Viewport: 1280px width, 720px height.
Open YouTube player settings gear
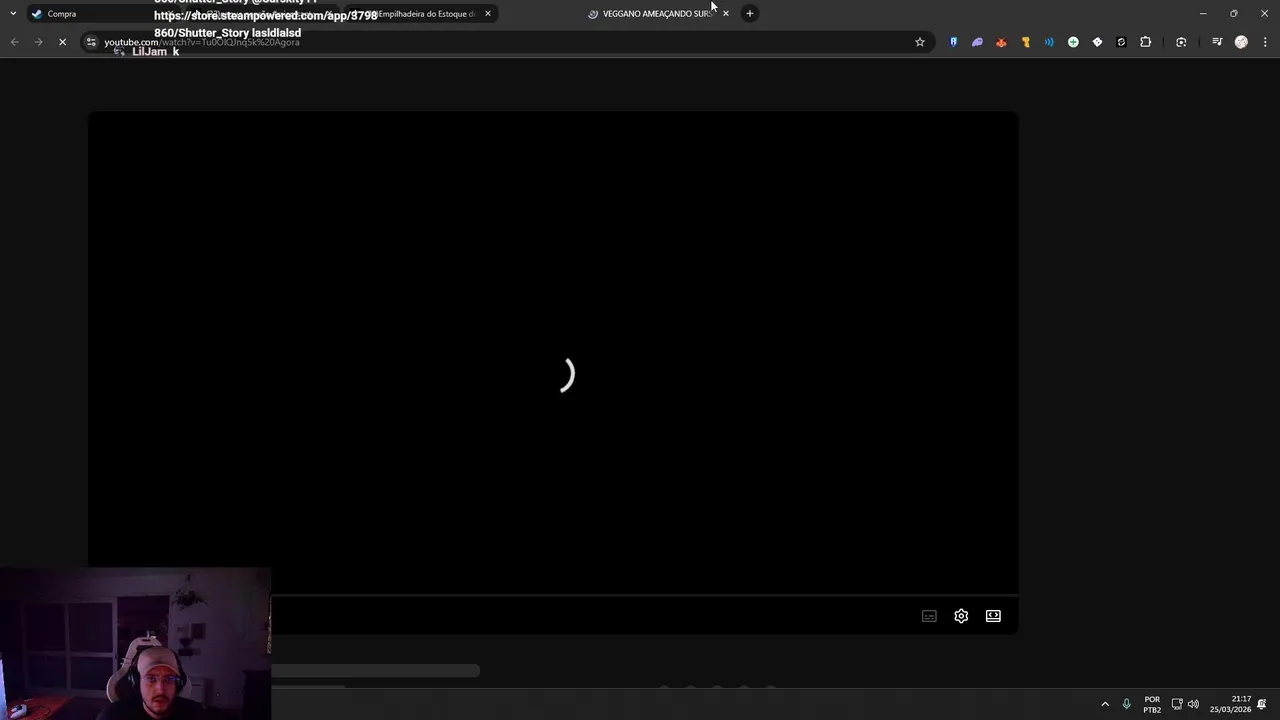[961, 616]
